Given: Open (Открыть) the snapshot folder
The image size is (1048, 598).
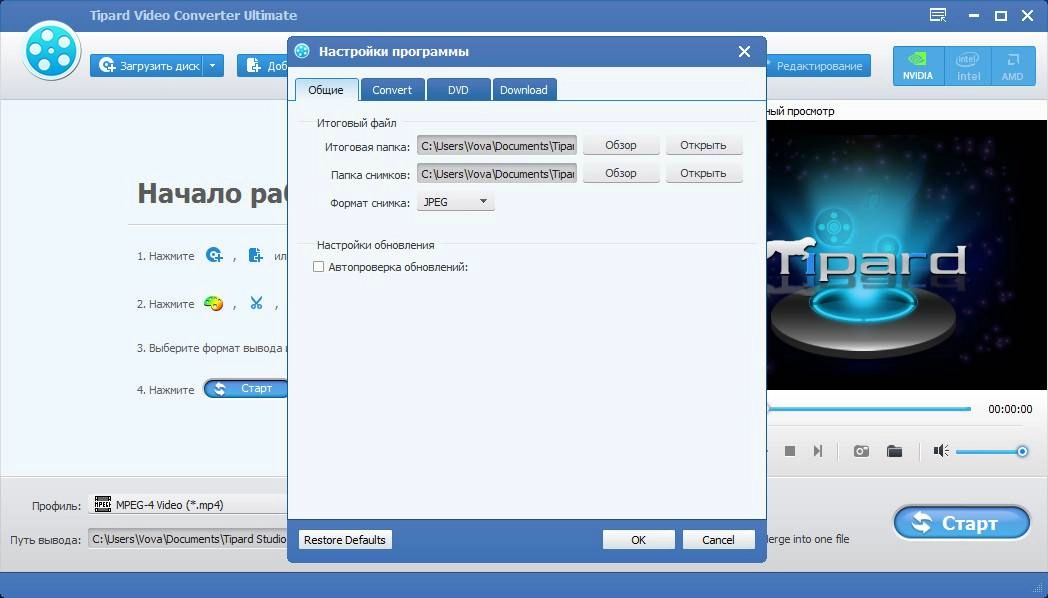Looking at the screenshot, I should [703, 173].
